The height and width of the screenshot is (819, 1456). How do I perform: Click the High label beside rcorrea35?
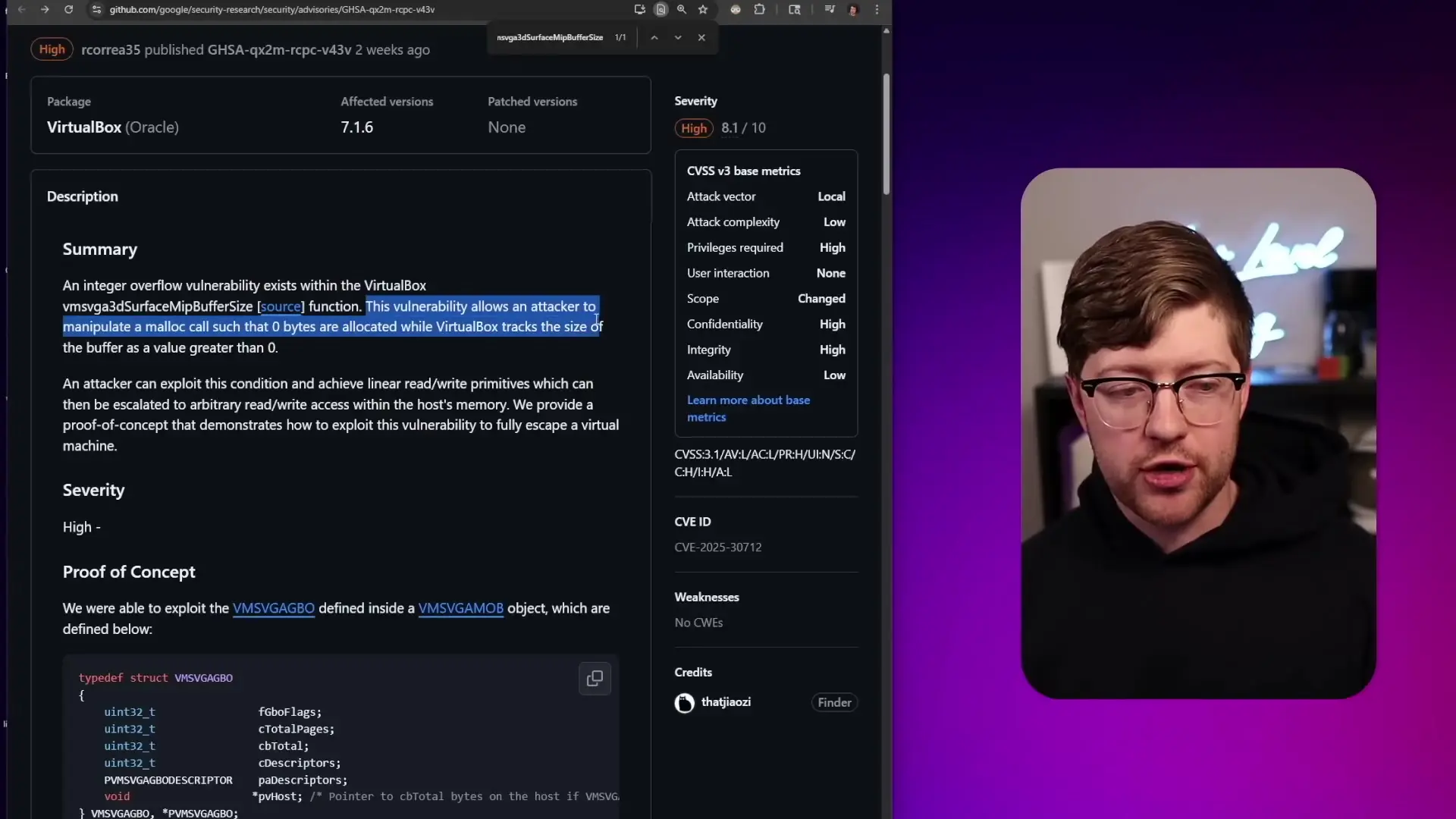[52, 49]
